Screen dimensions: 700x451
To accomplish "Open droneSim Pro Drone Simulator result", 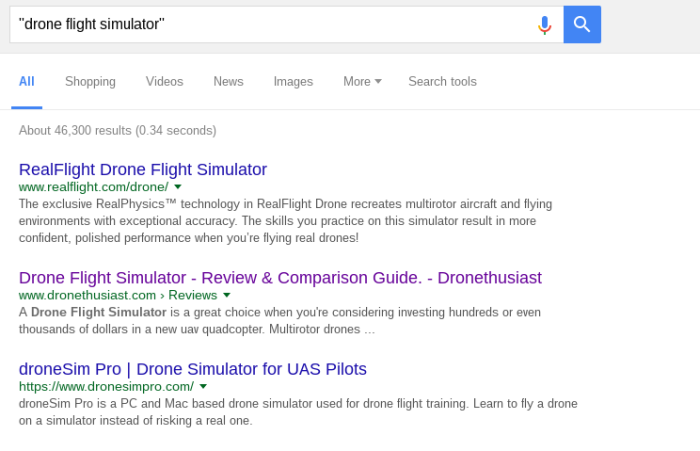I will [192, 369].
